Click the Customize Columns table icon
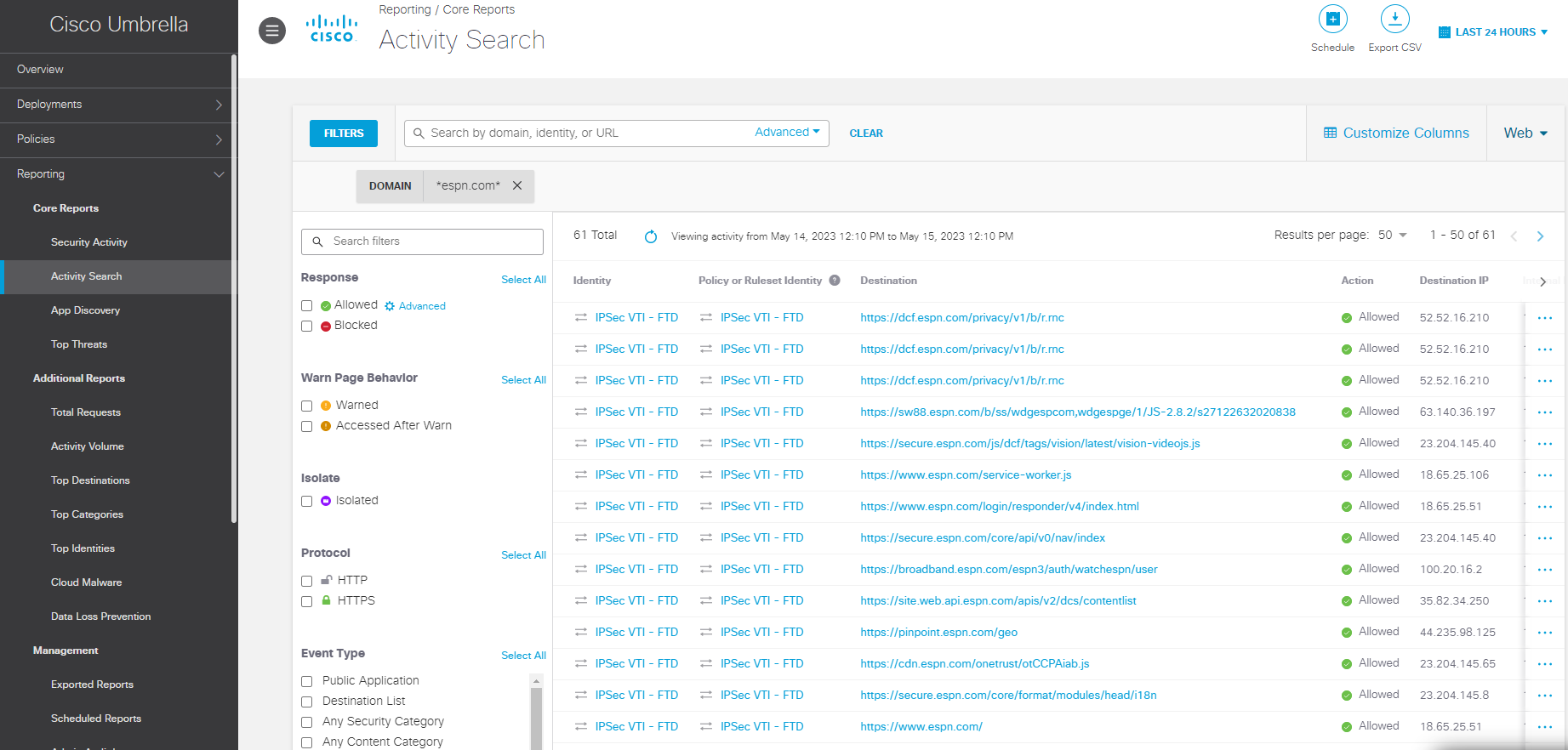Image resolution: width=1568 pixels, height=750 pixels. pos(1330,133)
